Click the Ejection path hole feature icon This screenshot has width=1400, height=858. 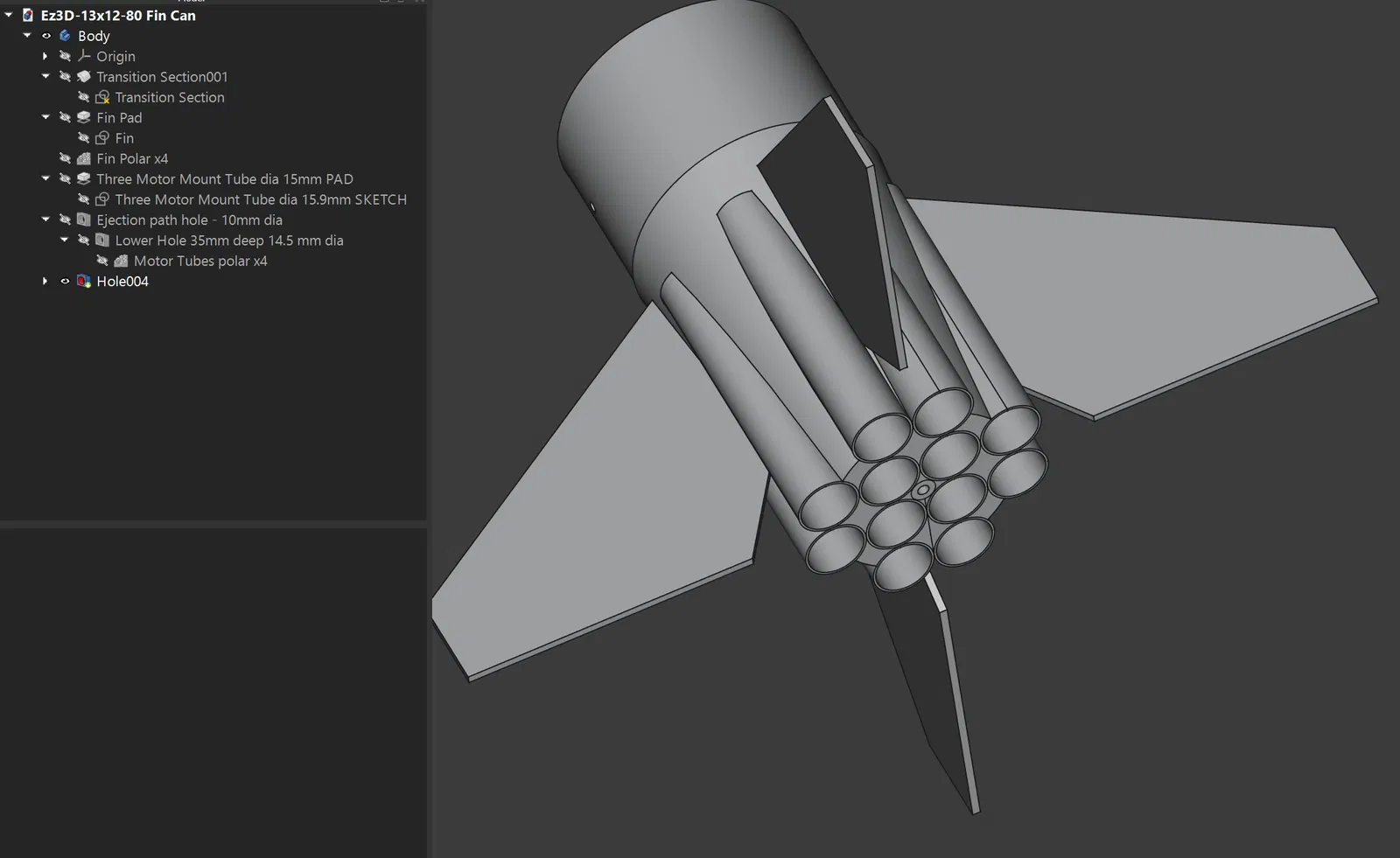(84, 220)
